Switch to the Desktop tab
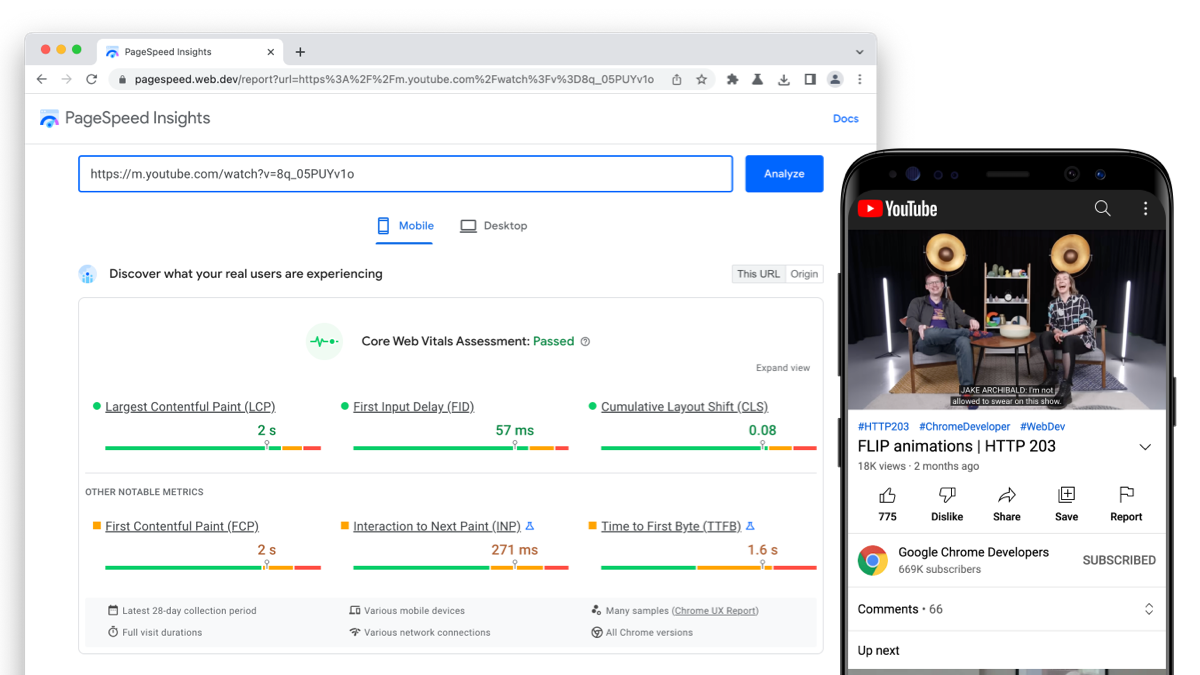 493,225
